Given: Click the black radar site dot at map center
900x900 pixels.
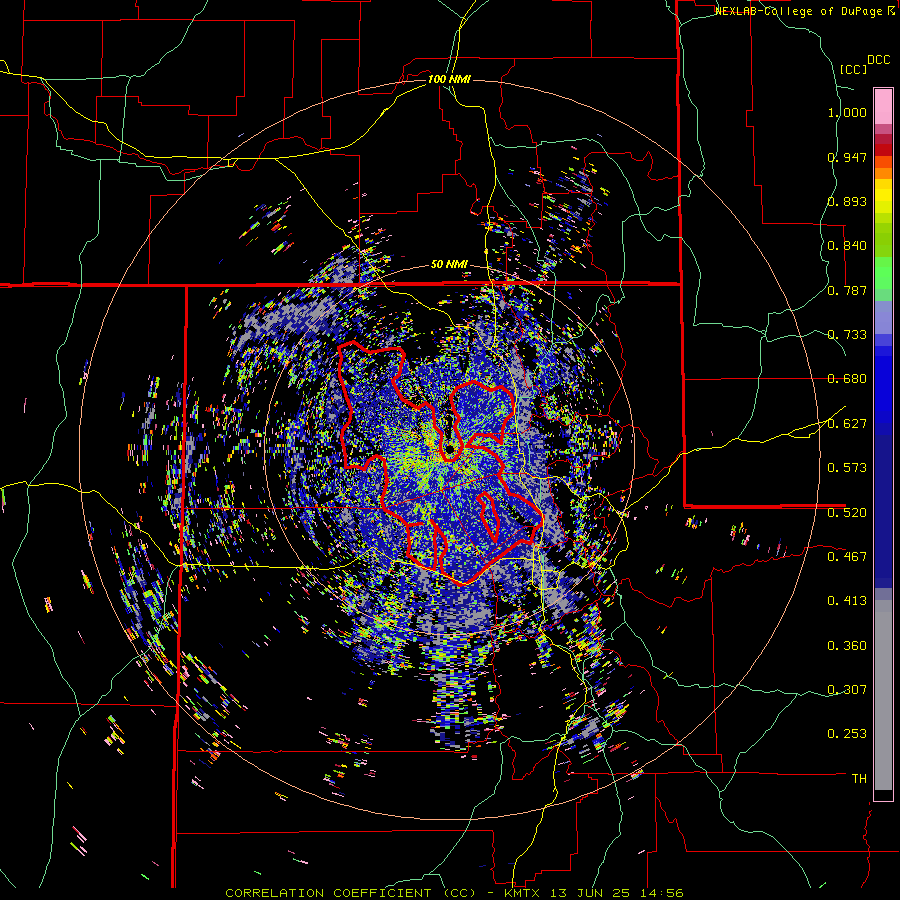Looking at the screenshot, I should [449, 449].
